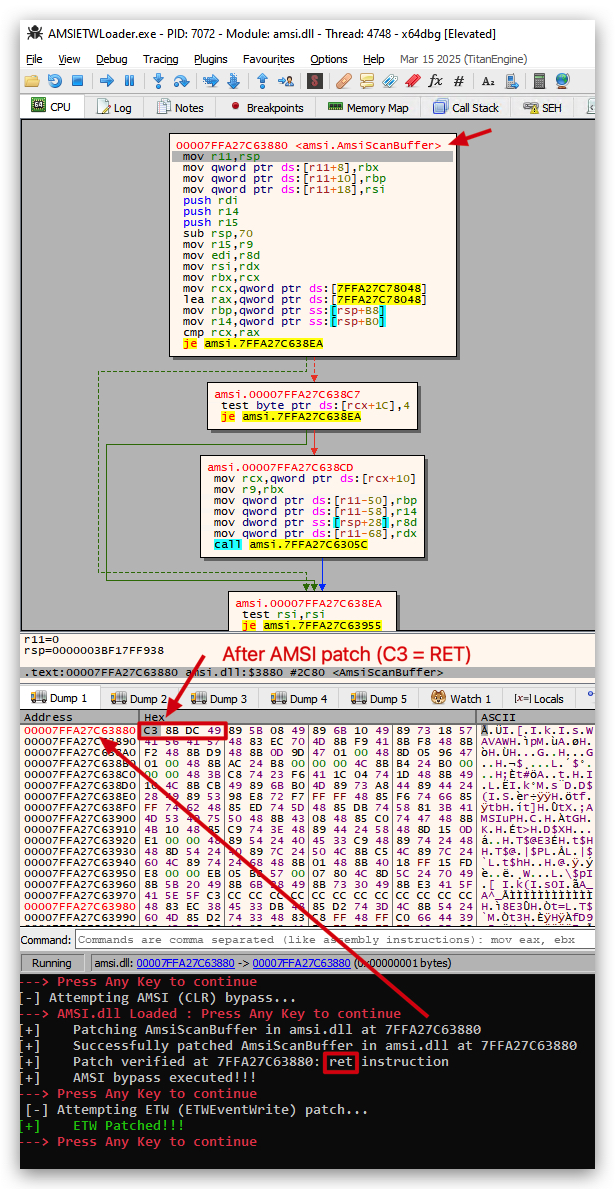Open the Debug menu

(x=111, y=59)
